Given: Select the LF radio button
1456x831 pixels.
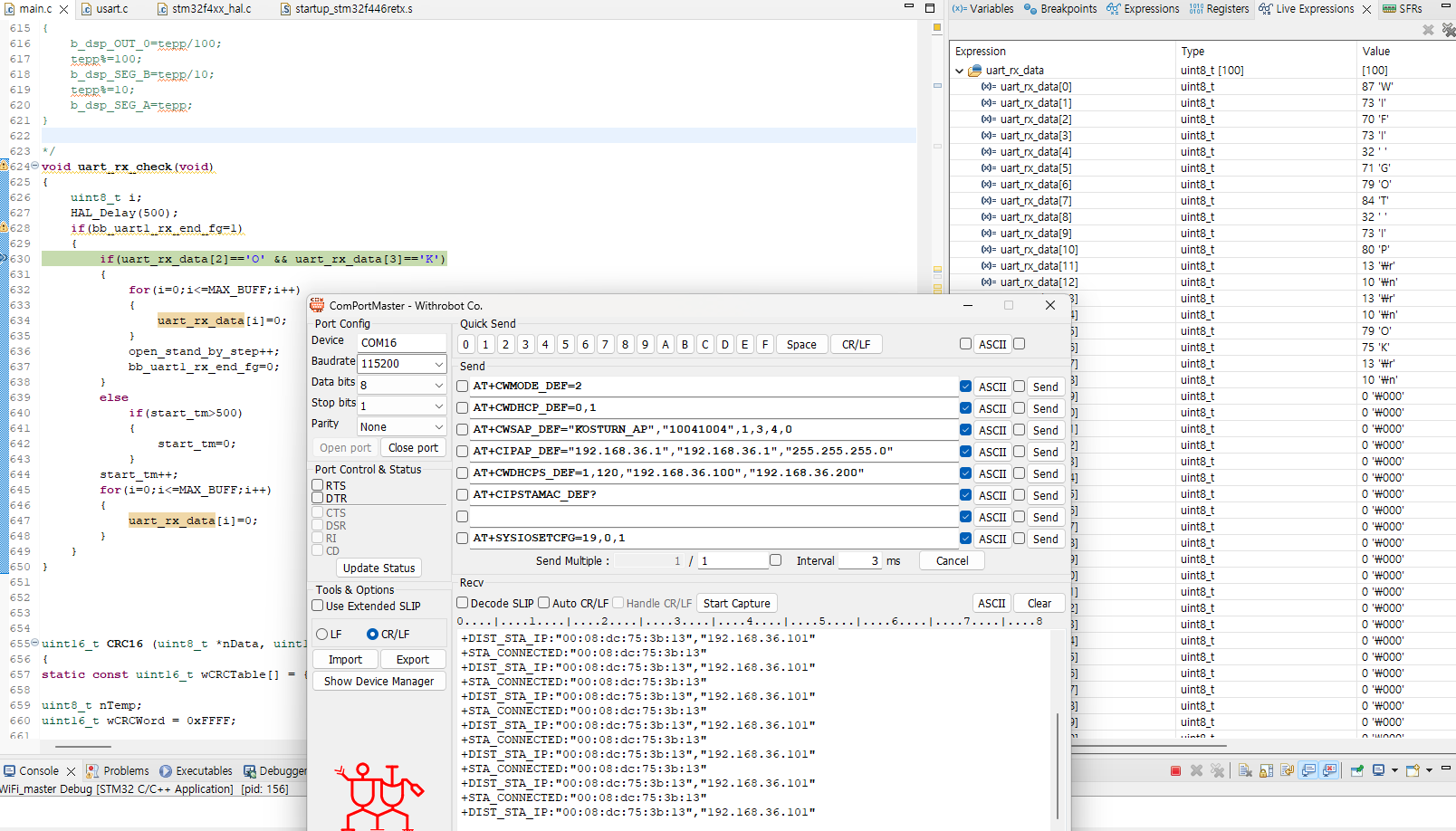Looking at the screenshot, I should (x=321, y=634).
